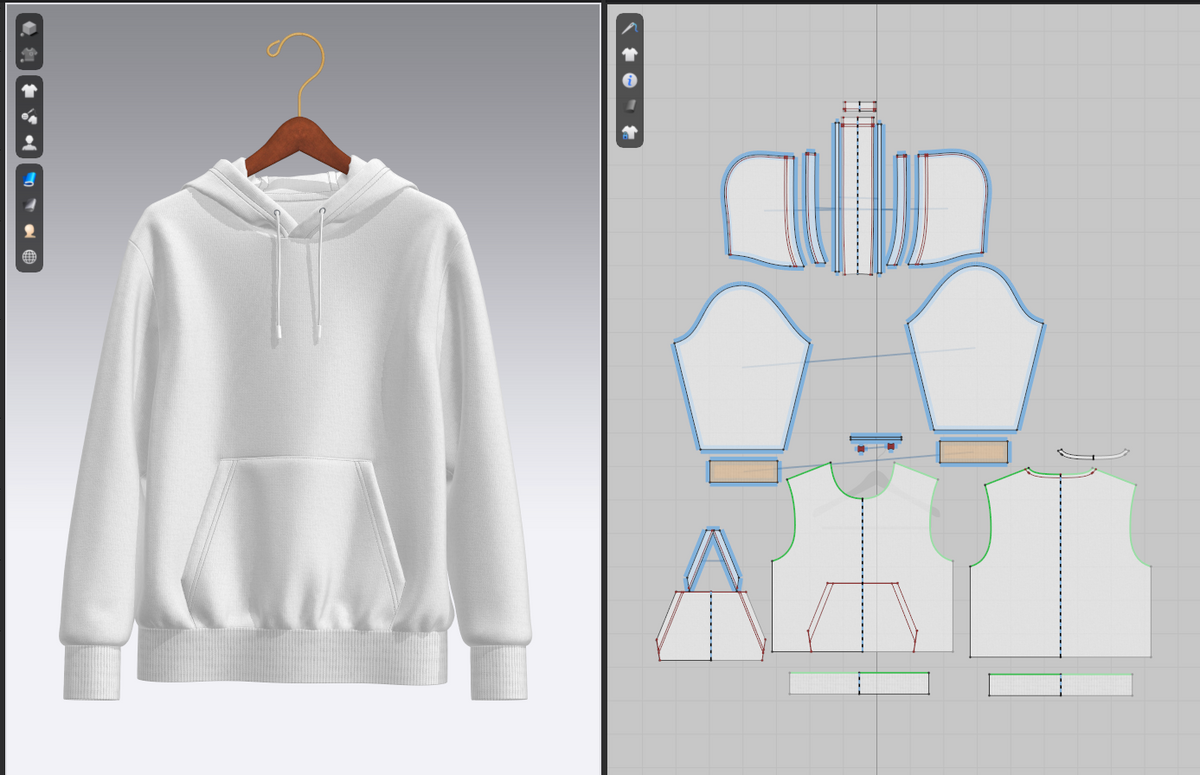The image size is (1200, 775).
Task: Select the left sleeve pattern piece
Action: point(742,368)
